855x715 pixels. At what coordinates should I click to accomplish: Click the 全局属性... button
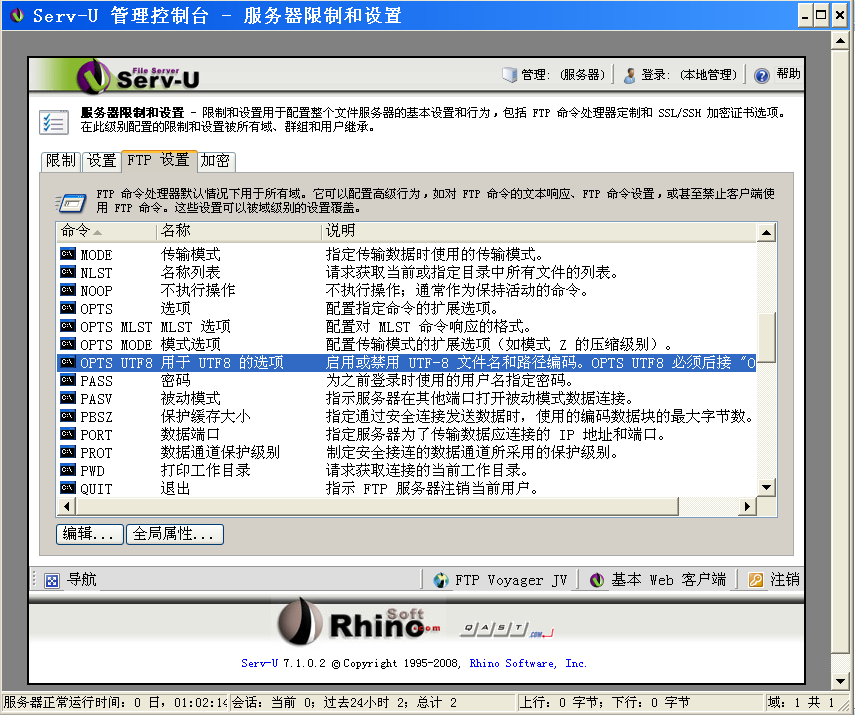(x=175, y=534)
